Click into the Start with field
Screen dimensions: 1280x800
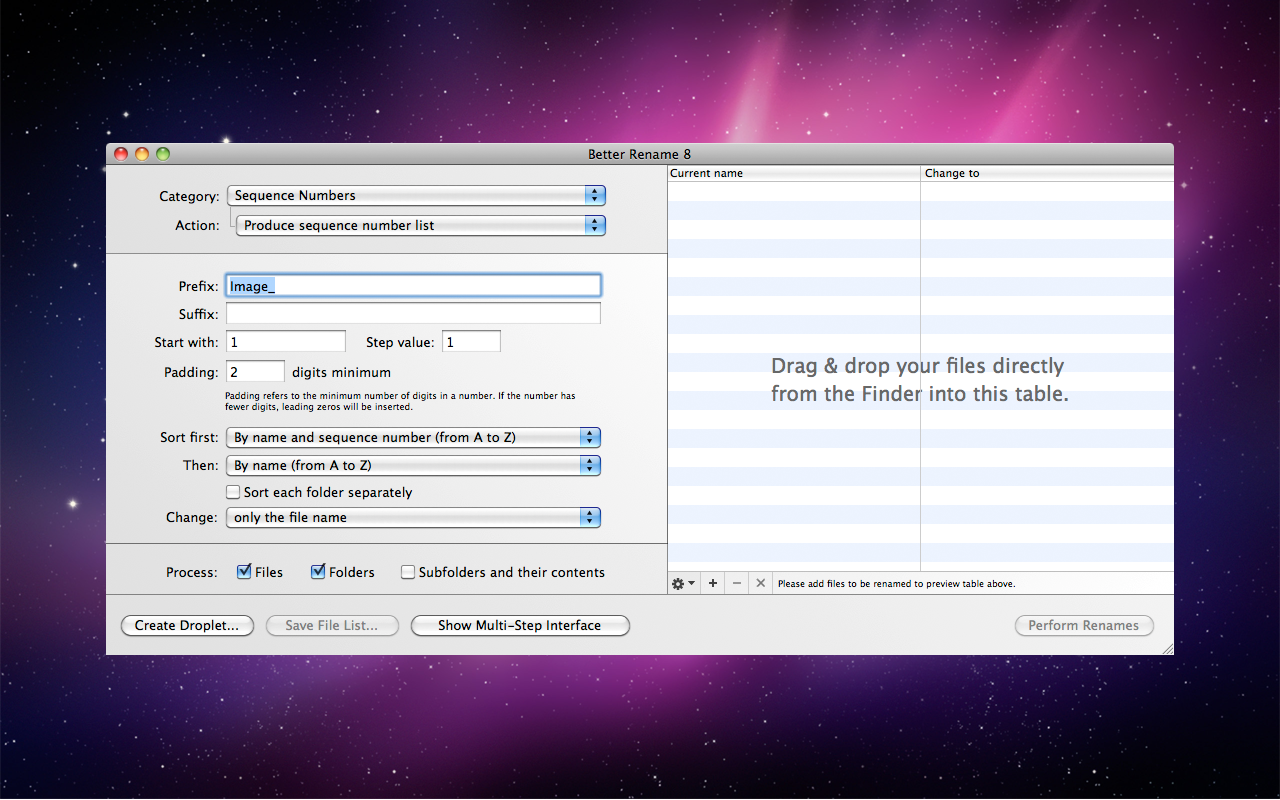click(286, 342)
